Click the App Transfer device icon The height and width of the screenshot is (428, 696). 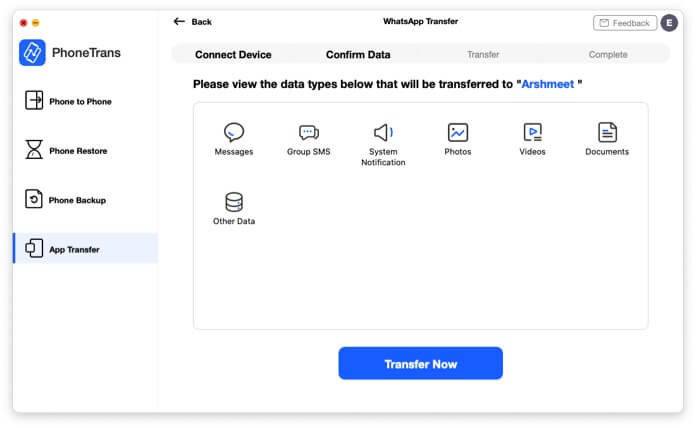(34, 248)
